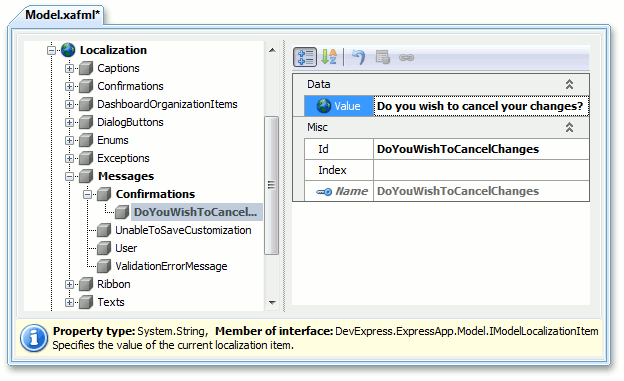This screenshot has height=381, width=624.
Task: Click the cube icon next to Enums
Action: pos(86,140)
